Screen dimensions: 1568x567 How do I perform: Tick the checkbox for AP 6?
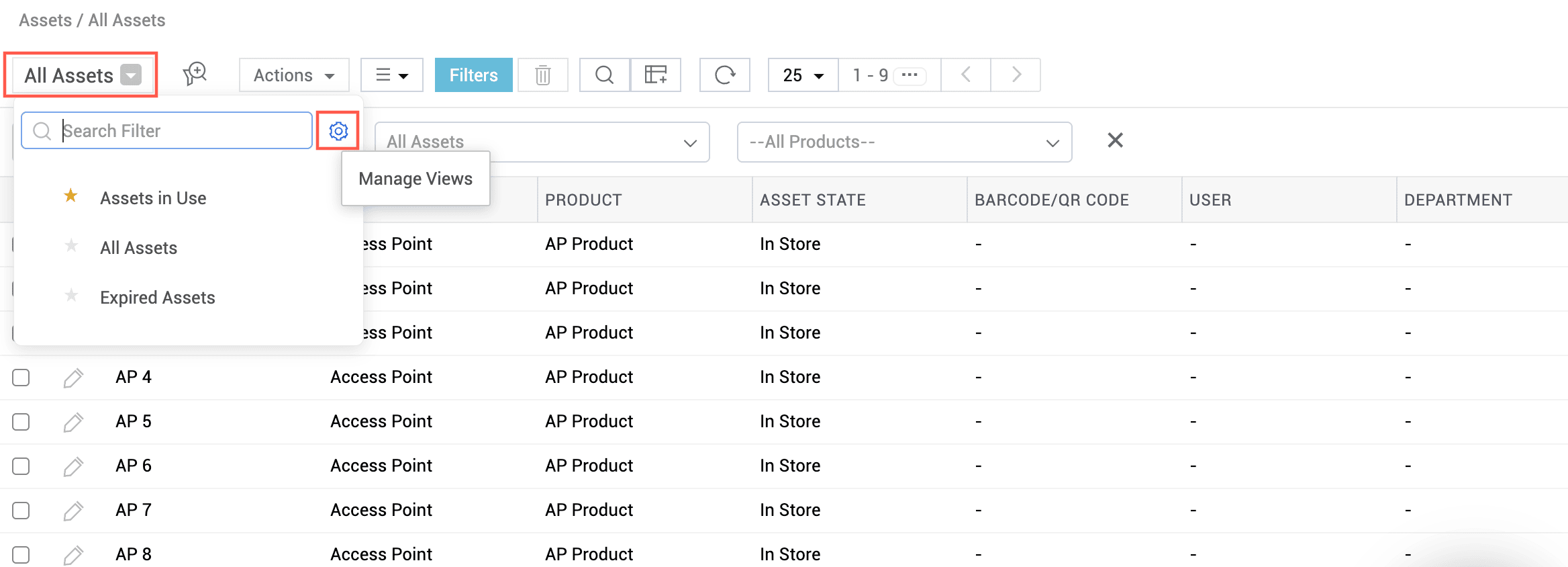[21, 466]
